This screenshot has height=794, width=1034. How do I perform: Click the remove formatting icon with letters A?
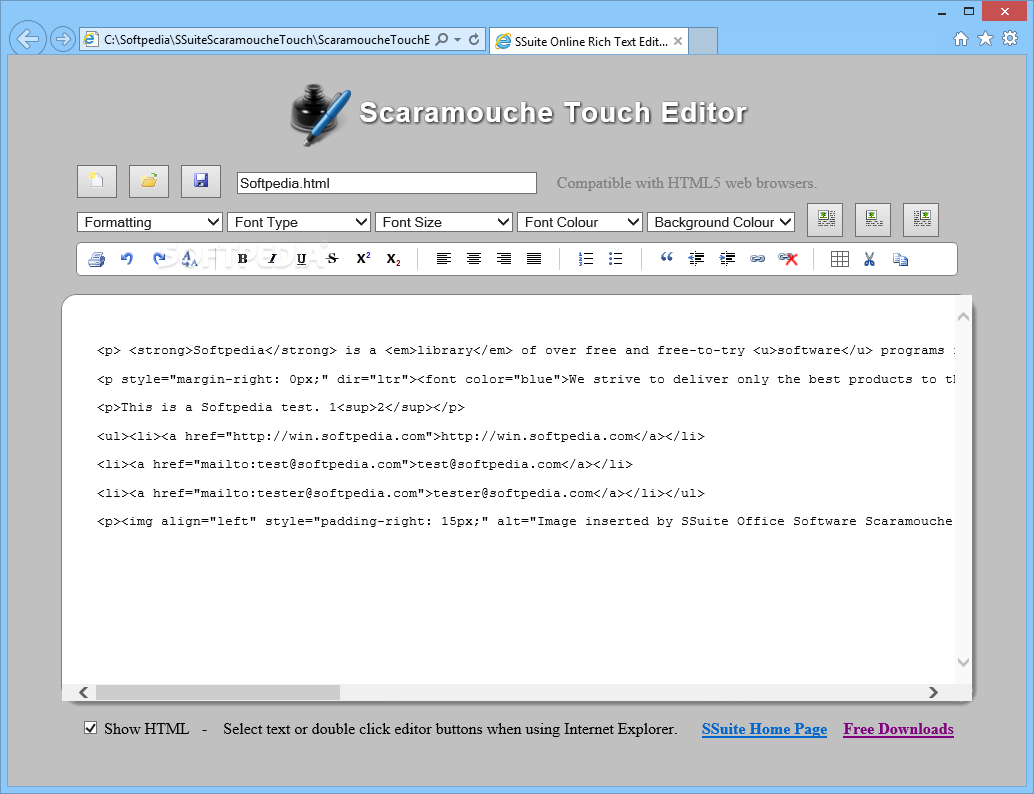click(x=189, y=259)
